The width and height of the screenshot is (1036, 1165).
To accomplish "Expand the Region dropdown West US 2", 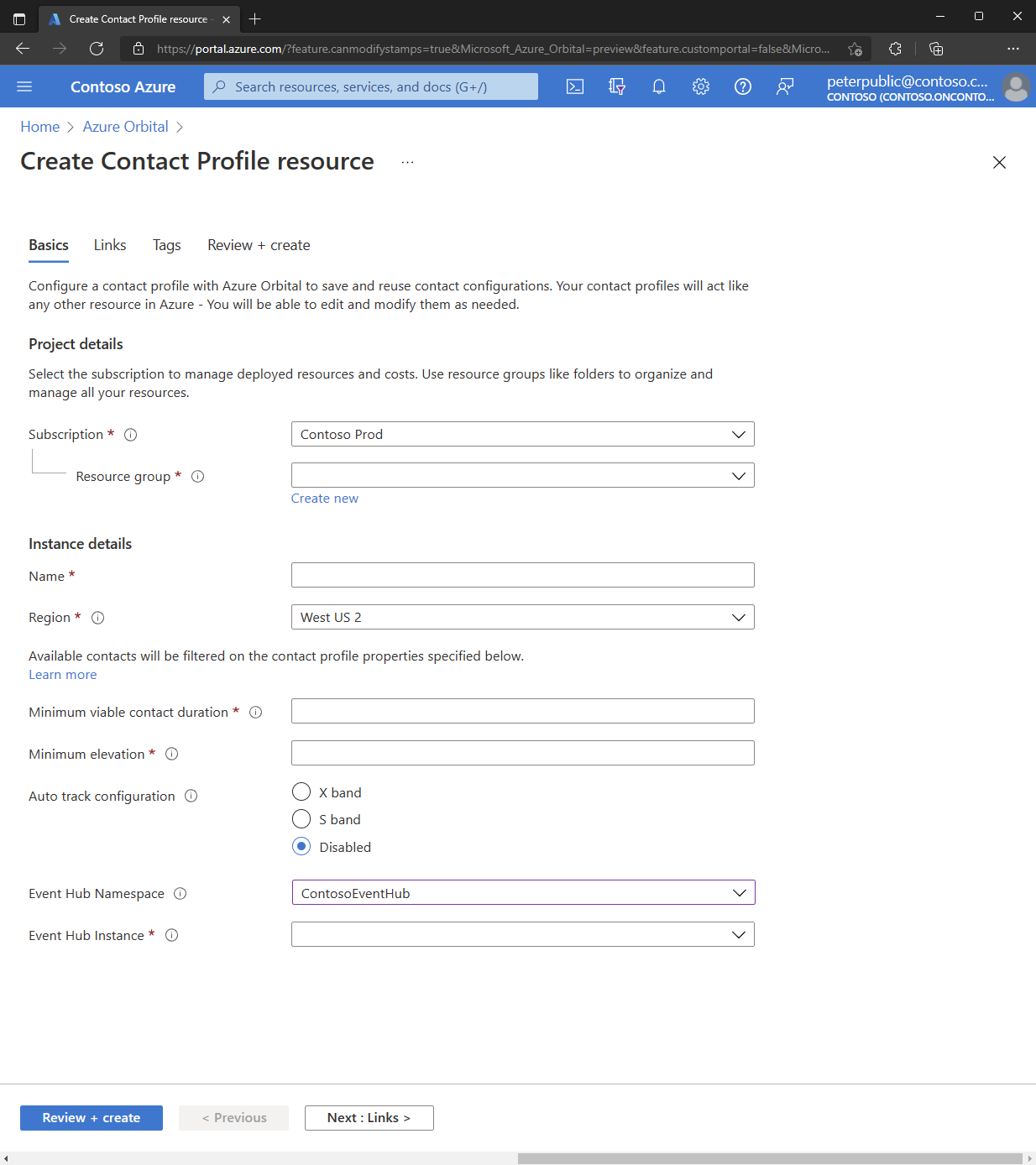I will tap(522, 617).
